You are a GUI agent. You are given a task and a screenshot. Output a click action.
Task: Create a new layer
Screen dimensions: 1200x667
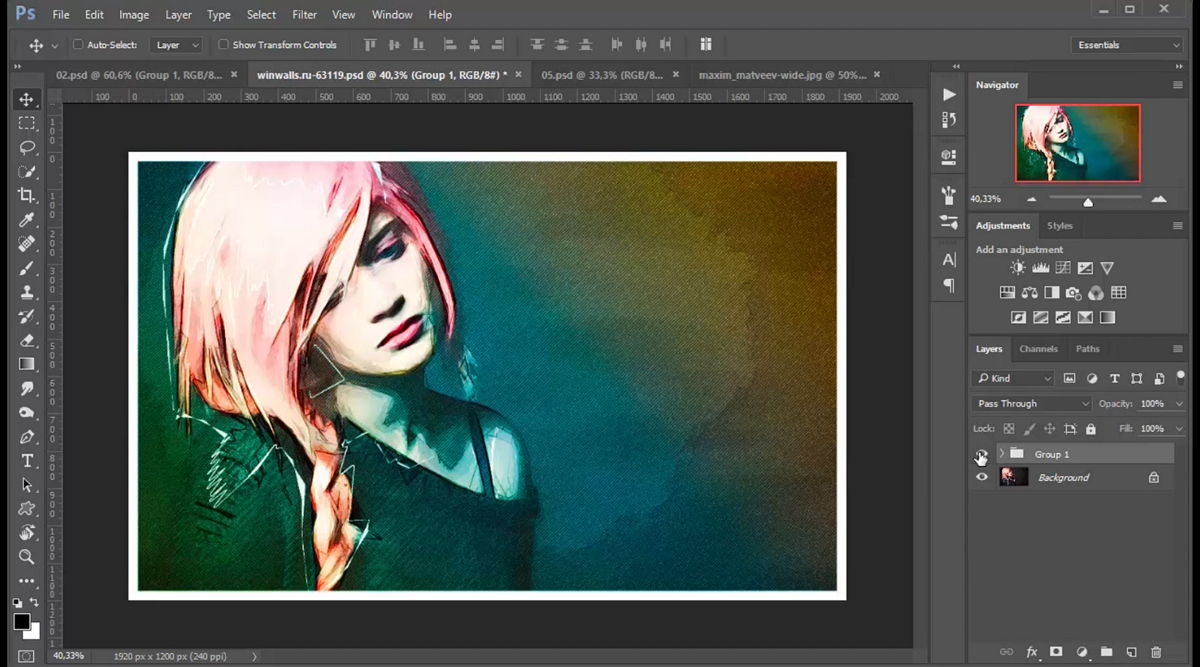point(1132,652)
